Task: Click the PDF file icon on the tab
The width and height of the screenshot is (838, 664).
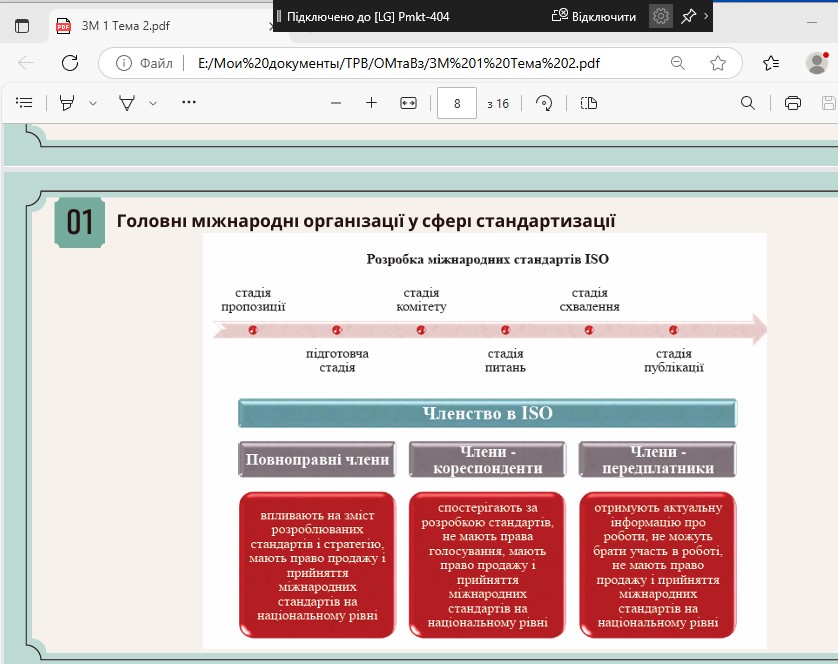Action: 64,26
